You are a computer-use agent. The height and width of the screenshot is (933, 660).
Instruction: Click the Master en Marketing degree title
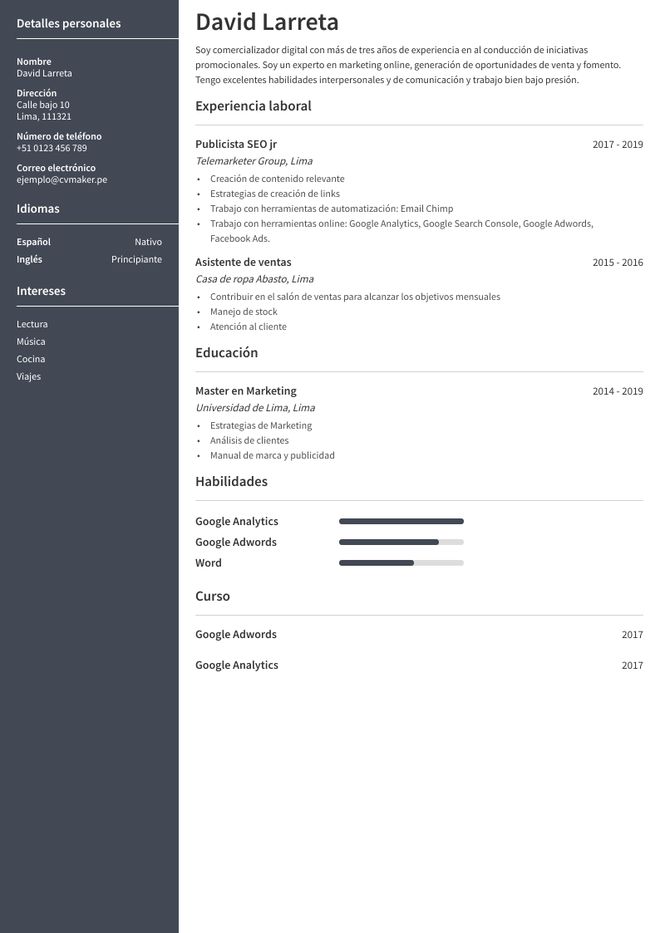[246, 391]
